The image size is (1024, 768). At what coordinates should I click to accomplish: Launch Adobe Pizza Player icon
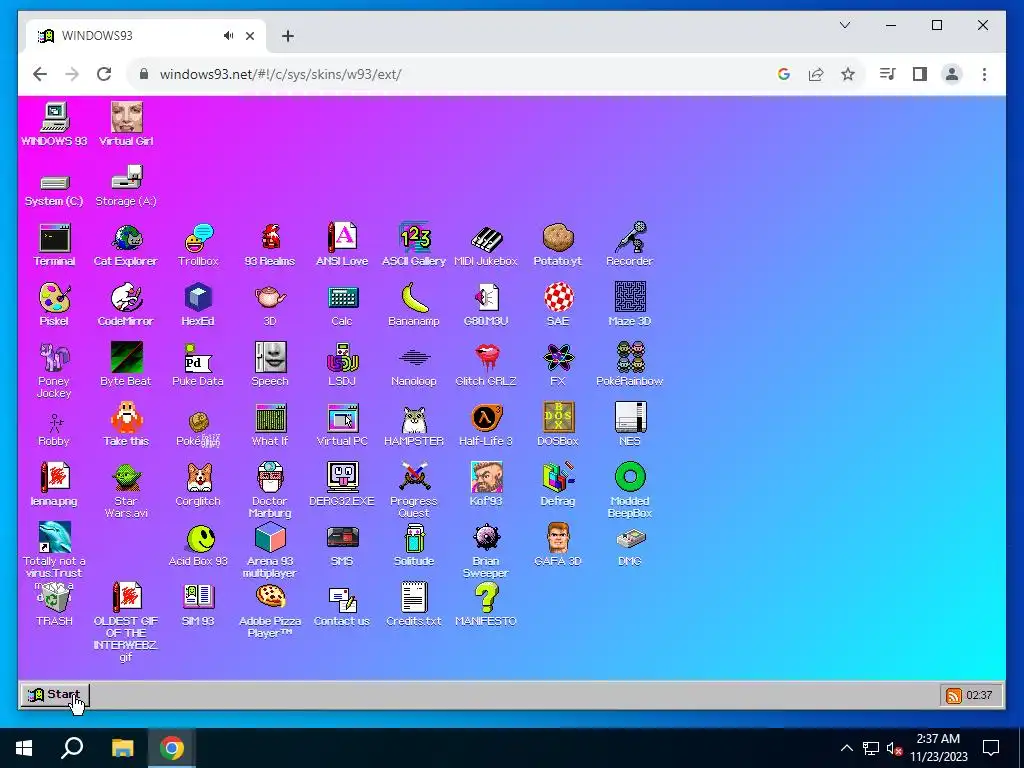click(270, 596)
